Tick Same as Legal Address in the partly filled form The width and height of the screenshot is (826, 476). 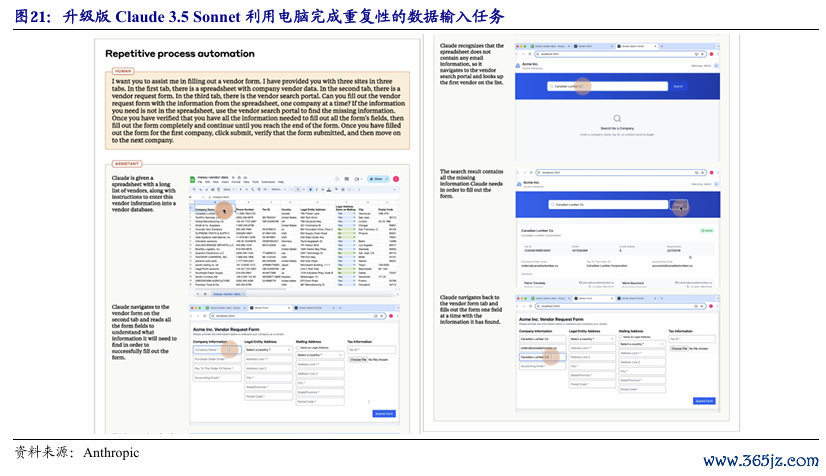pyautogui.click(x=621, y=337)
